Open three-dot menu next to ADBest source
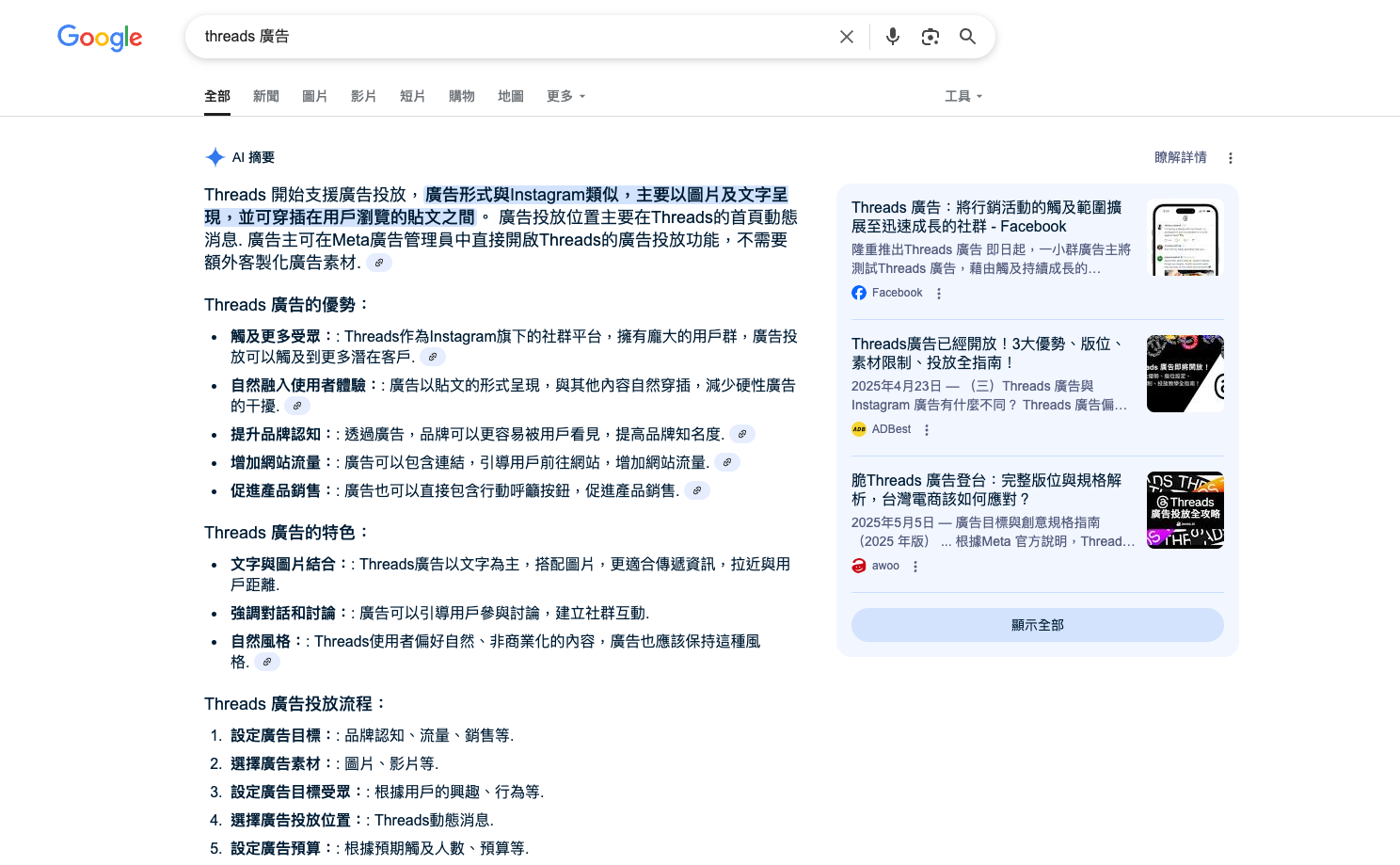1400x865 pixels. (x=927, y=430)
